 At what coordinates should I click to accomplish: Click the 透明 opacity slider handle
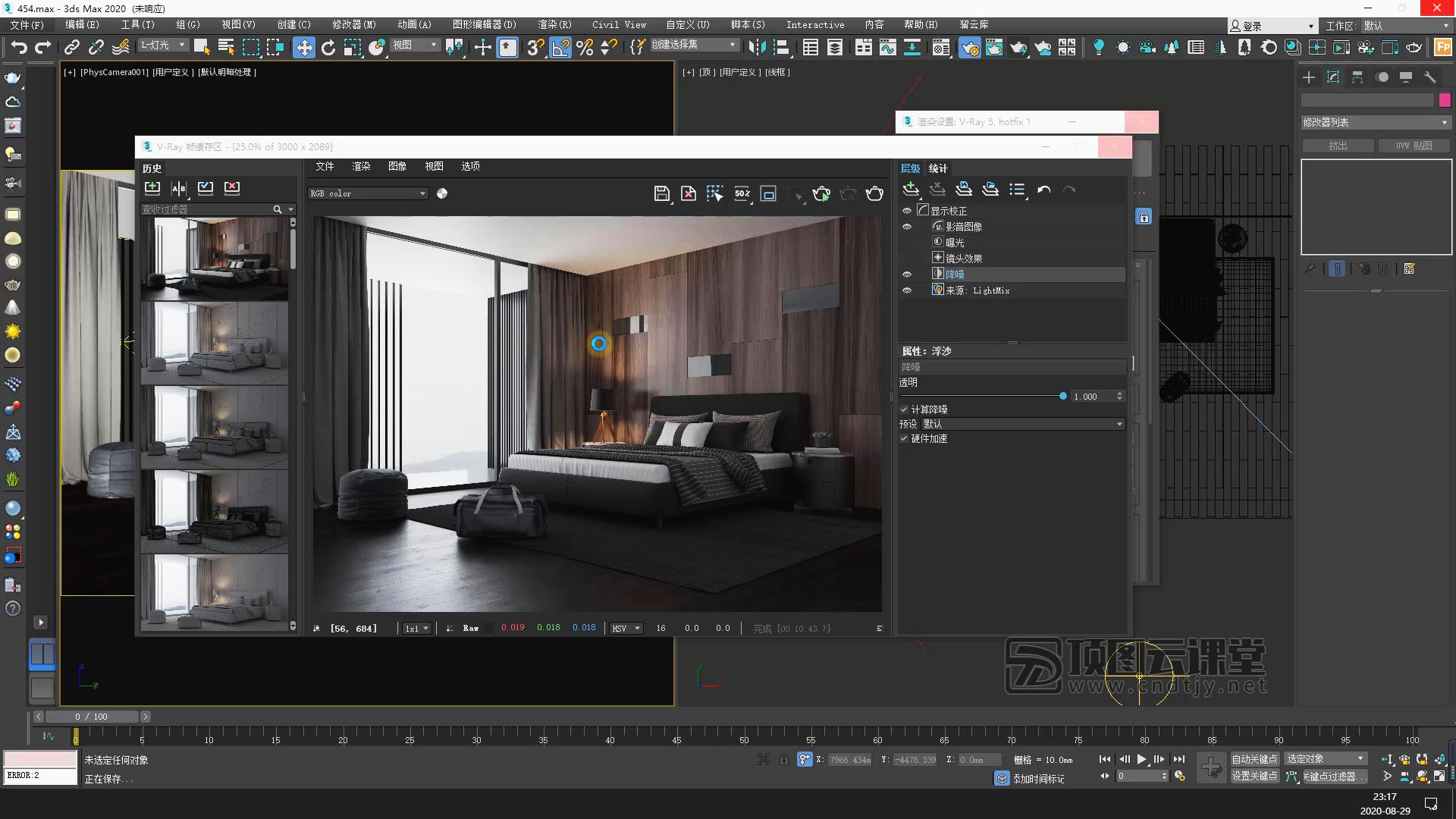1062,397
